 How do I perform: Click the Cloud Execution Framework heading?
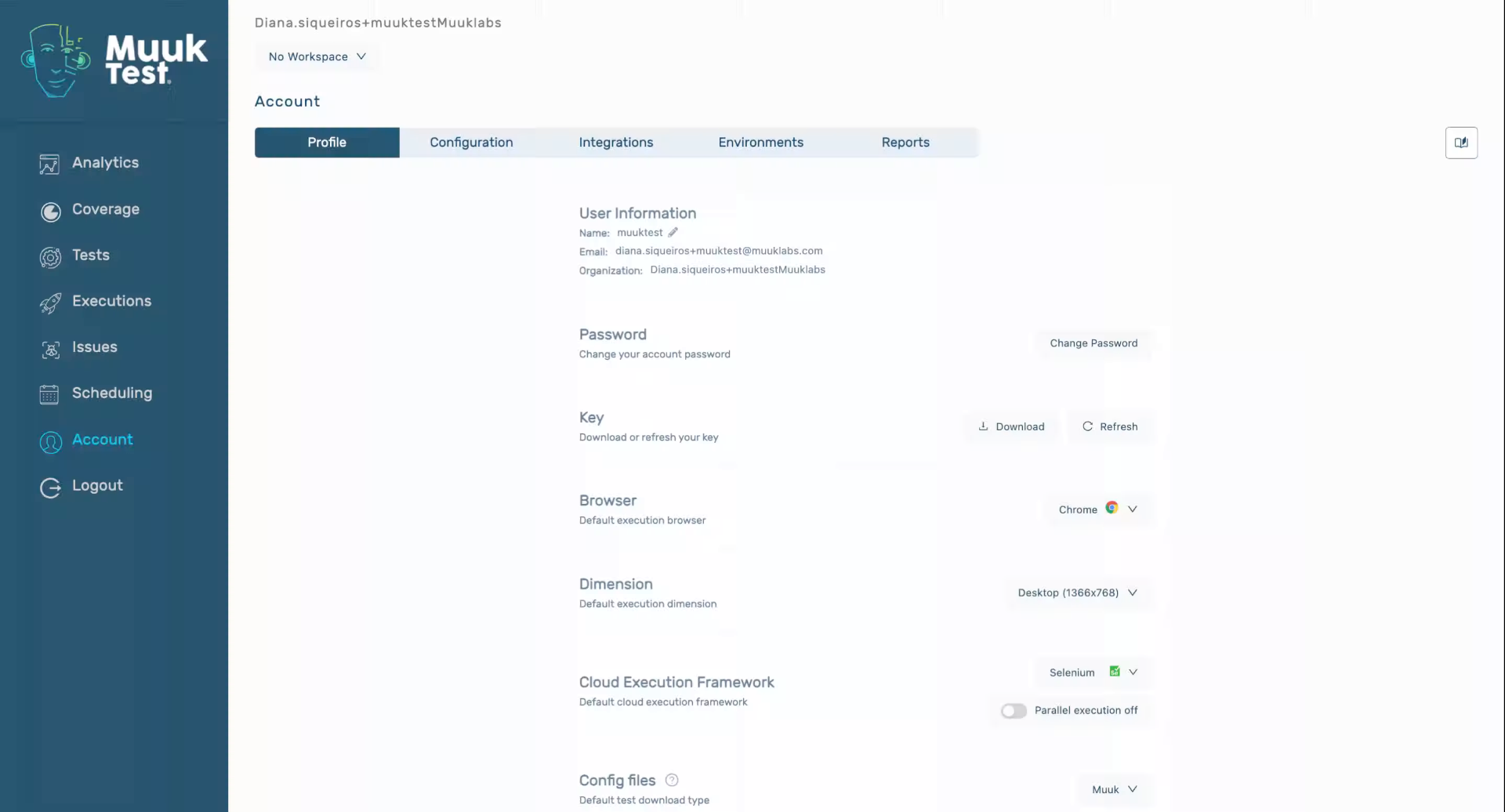676,682
